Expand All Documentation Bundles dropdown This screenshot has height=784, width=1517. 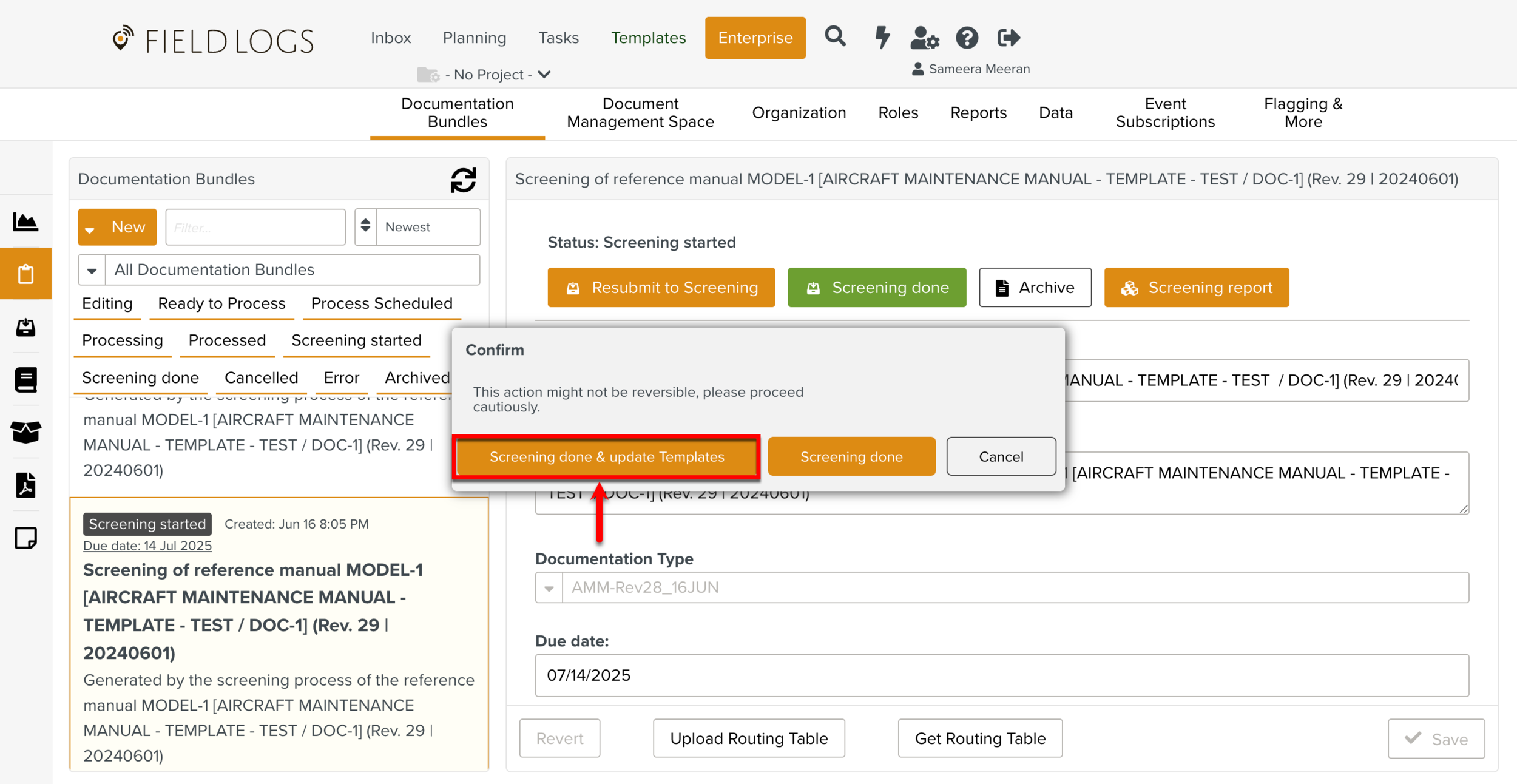coord(92,270)
